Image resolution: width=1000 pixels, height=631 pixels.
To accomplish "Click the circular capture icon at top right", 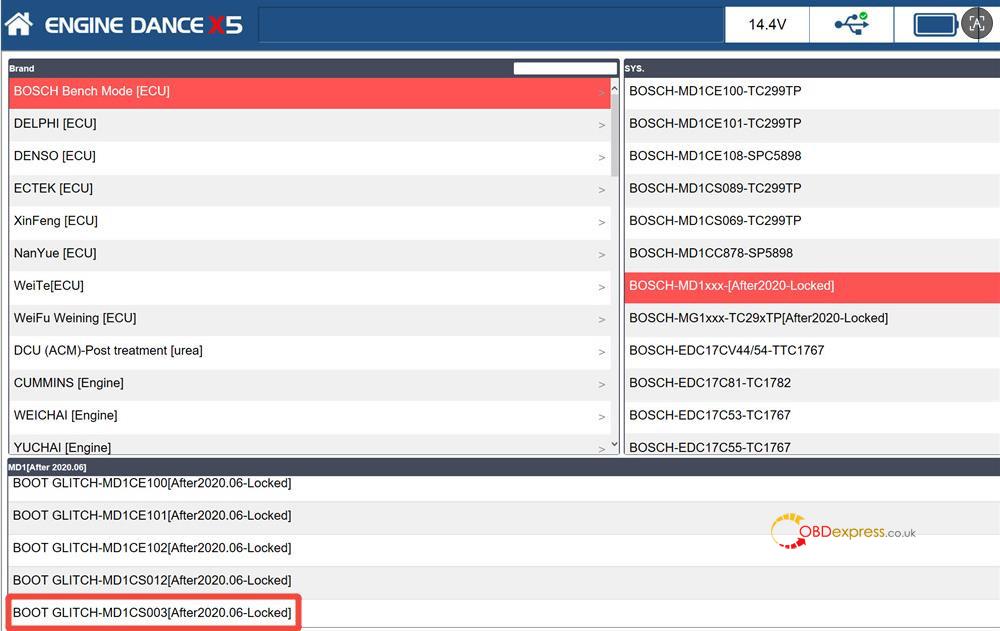I will [977, 24].
